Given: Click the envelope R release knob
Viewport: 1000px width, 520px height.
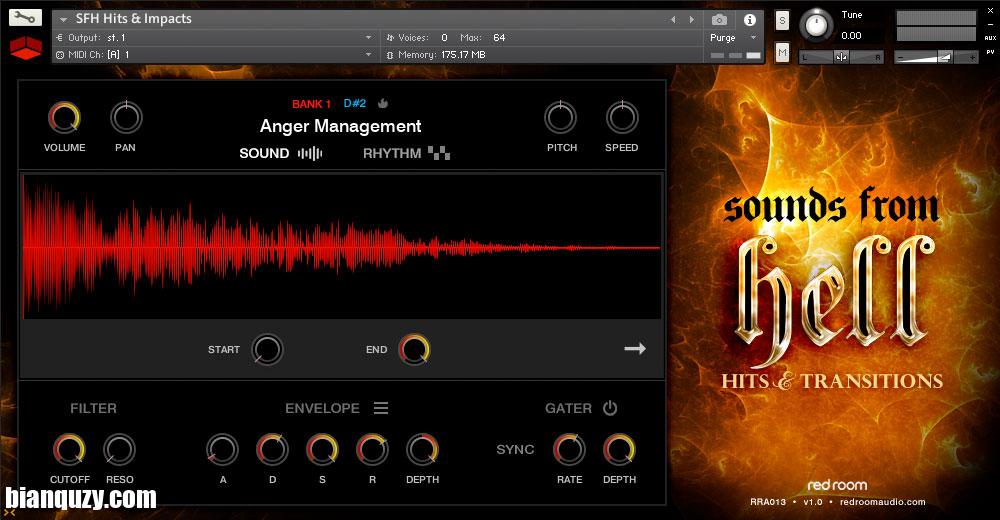Looking at the screenshot, I should [x=372, y=449].
